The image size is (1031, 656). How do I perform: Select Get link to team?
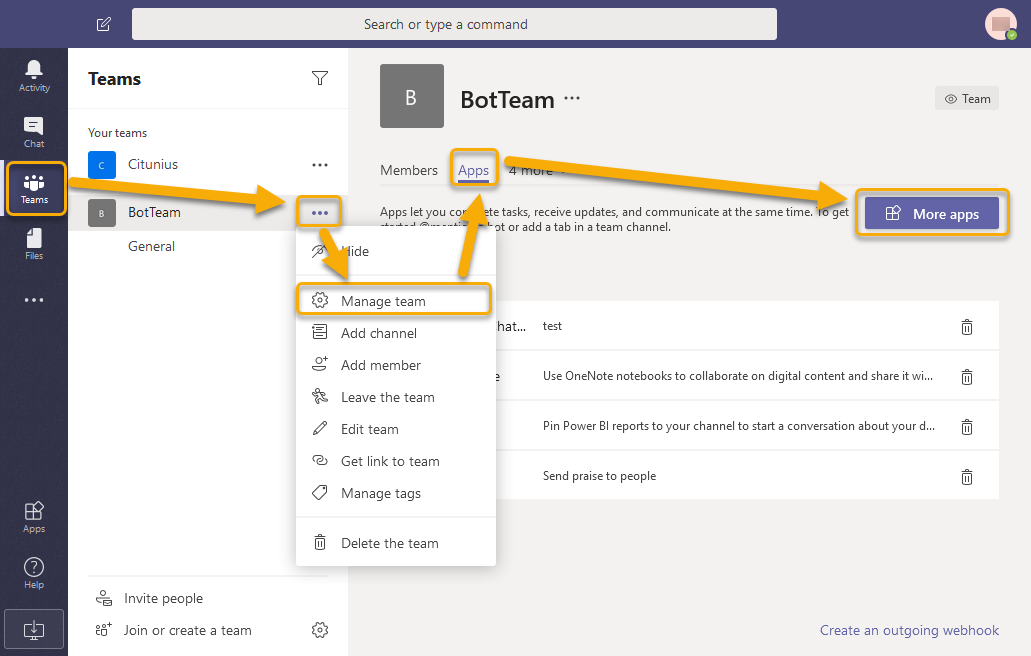pyautogui.click(x=396, y=461)
